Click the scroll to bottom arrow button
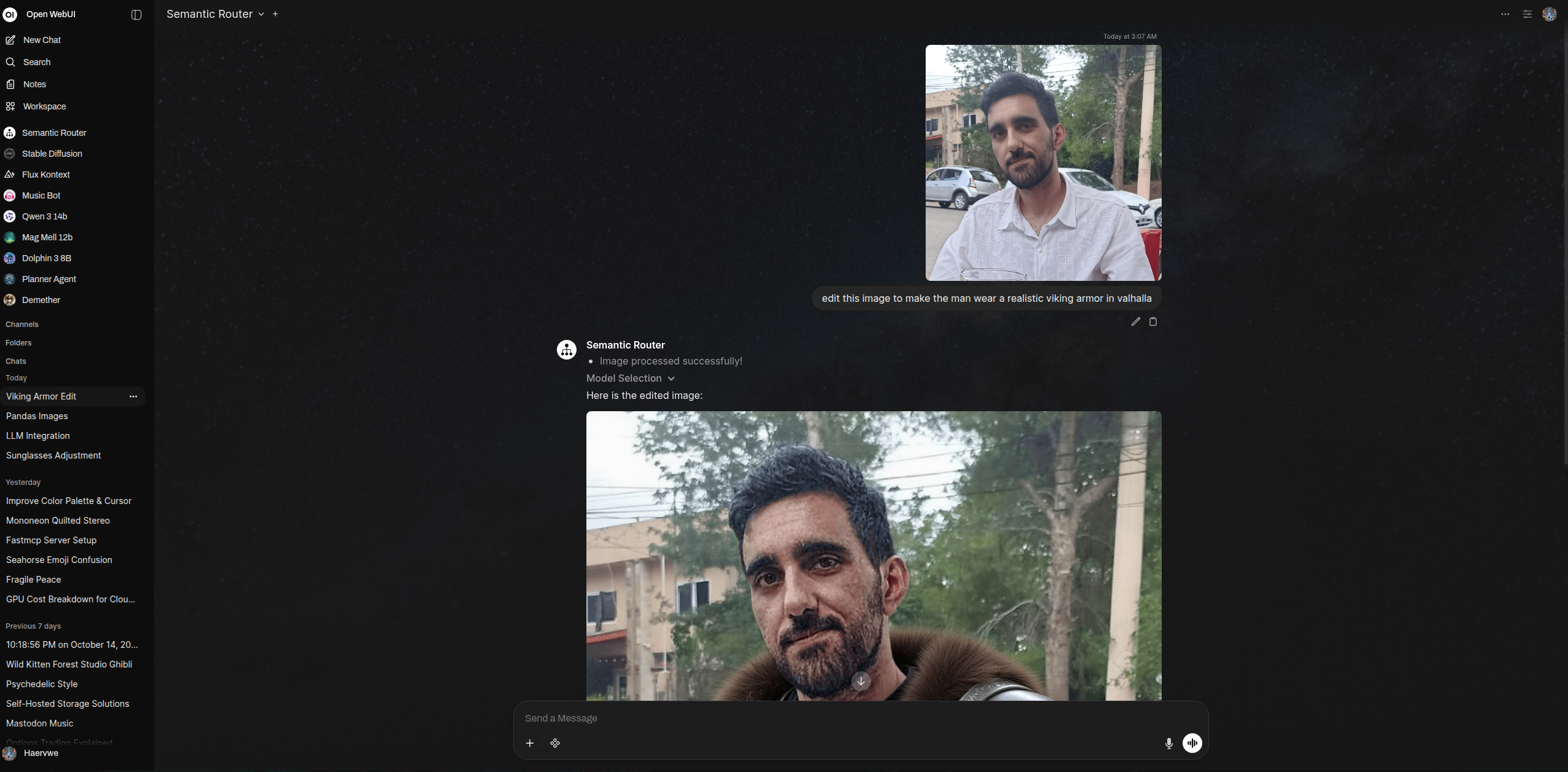 click(861, 681)
